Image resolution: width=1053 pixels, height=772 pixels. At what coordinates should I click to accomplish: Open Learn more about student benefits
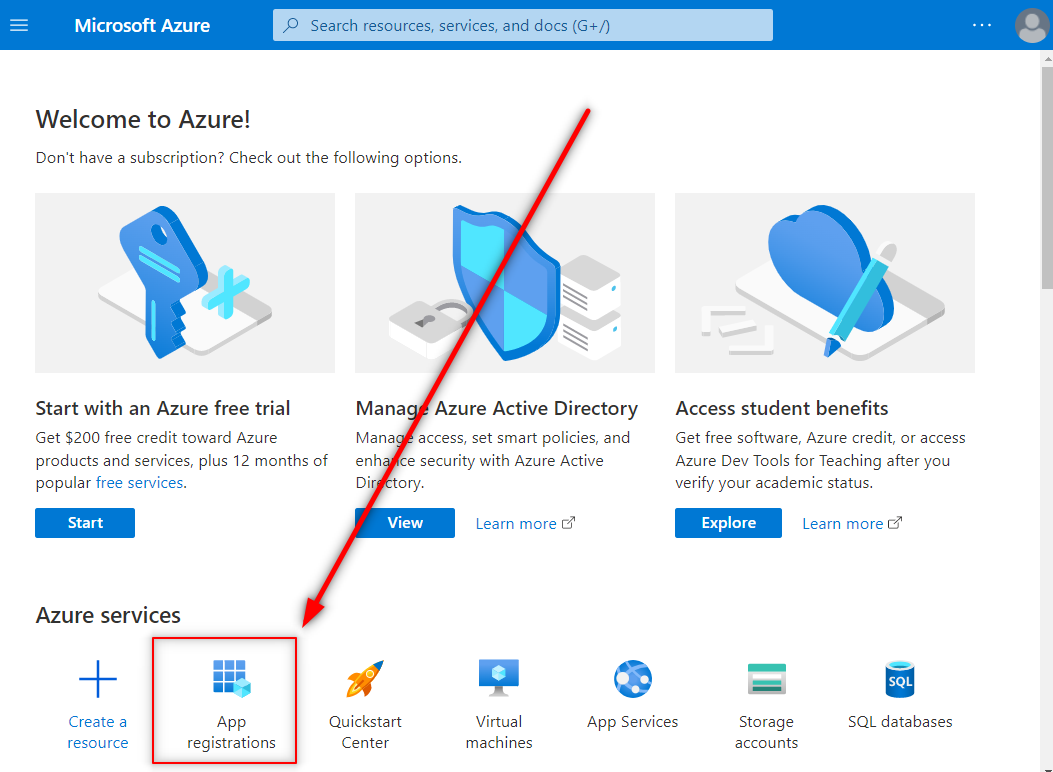844,522
